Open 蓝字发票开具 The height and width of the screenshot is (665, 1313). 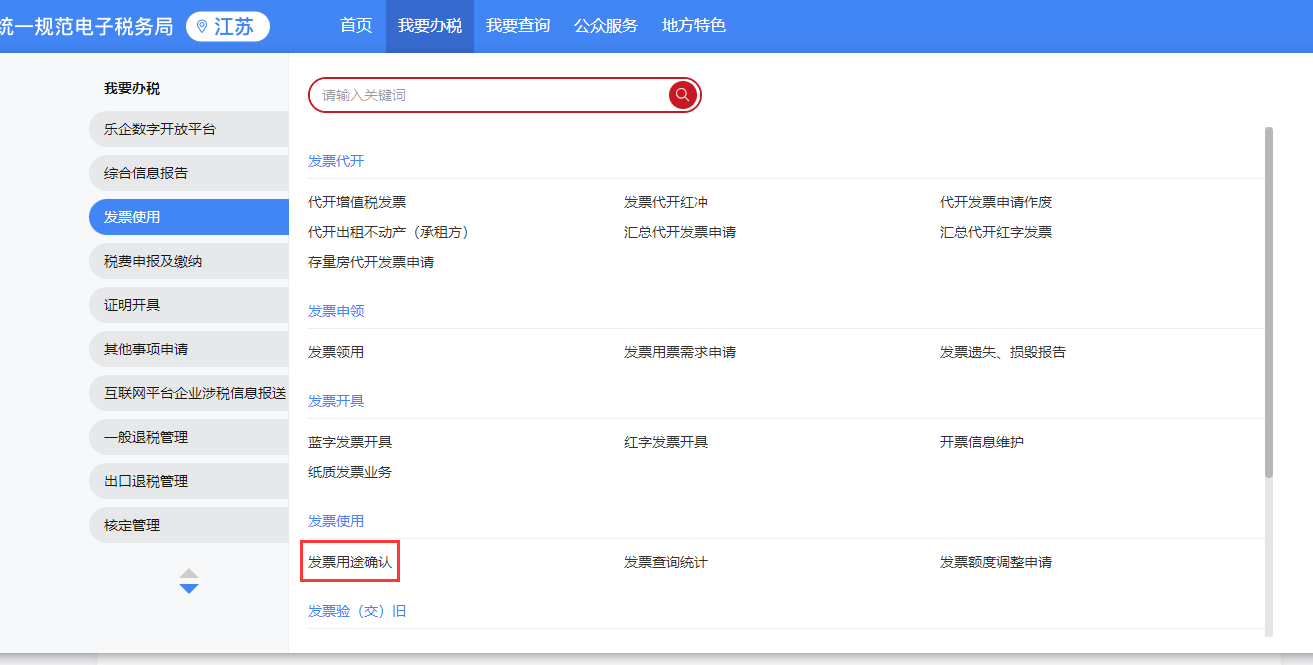tap(350, 442)
